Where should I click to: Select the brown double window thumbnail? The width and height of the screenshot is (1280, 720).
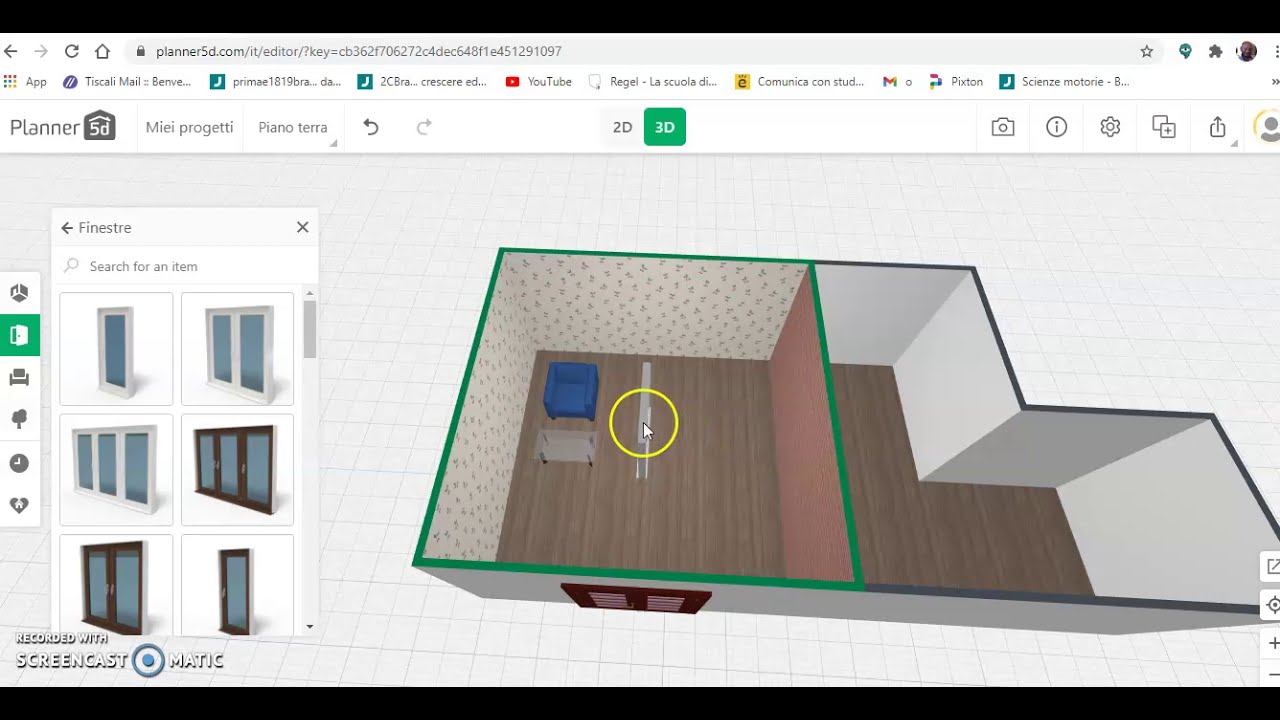(116, 586)
